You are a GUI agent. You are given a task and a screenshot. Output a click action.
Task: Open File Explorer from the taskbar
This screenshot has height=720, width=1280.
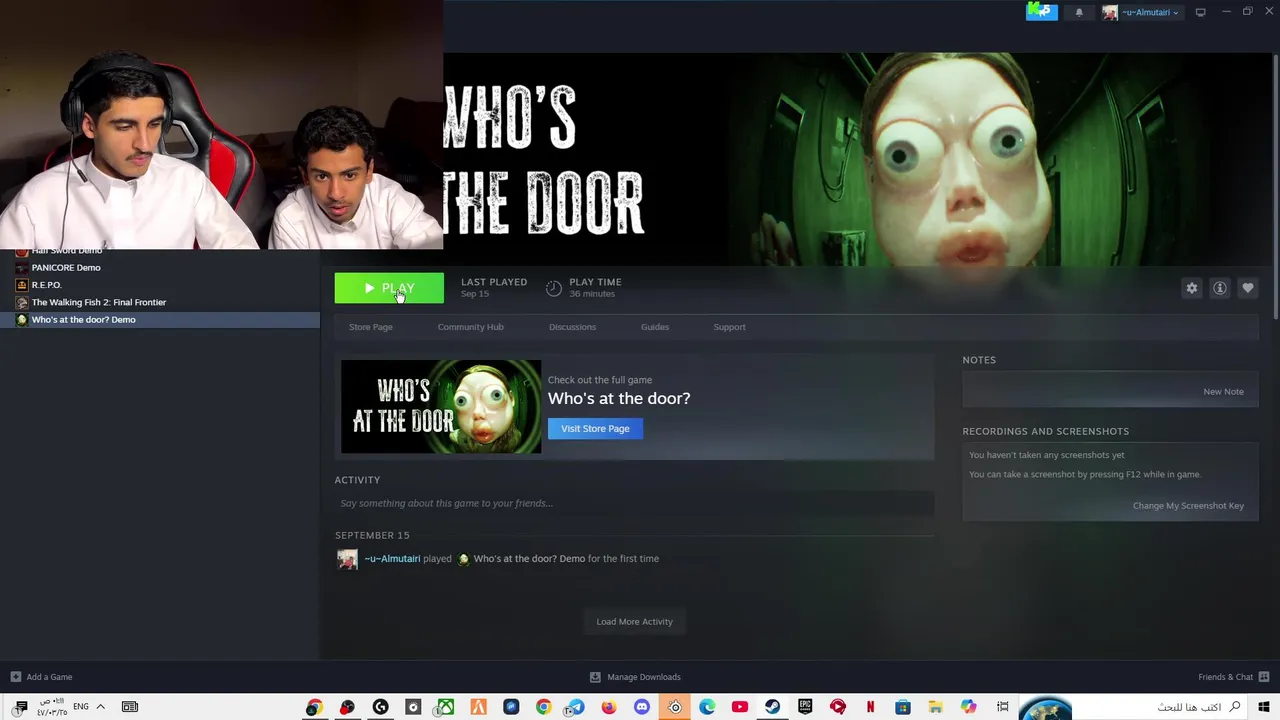point(935,707)
